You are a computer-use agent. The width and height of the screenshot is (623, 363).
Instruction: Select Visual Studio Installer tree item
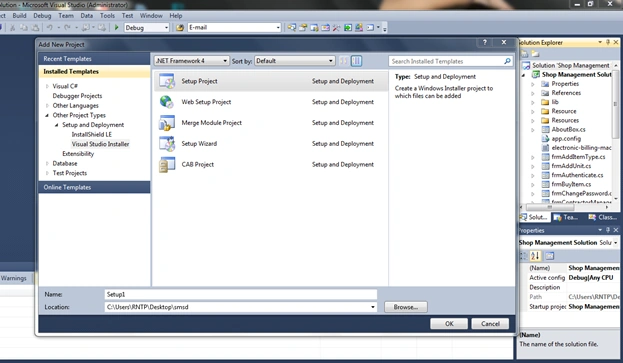tap(101, 144)
